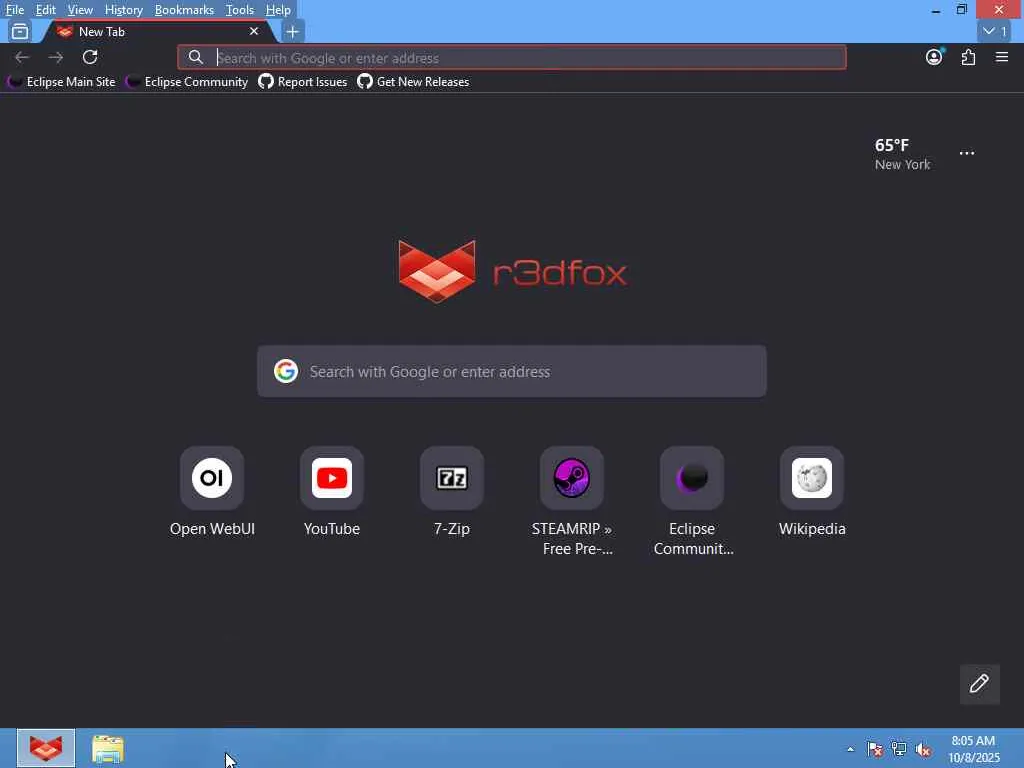
Task: Click the network tray icon
Action: tap(899, 749)
